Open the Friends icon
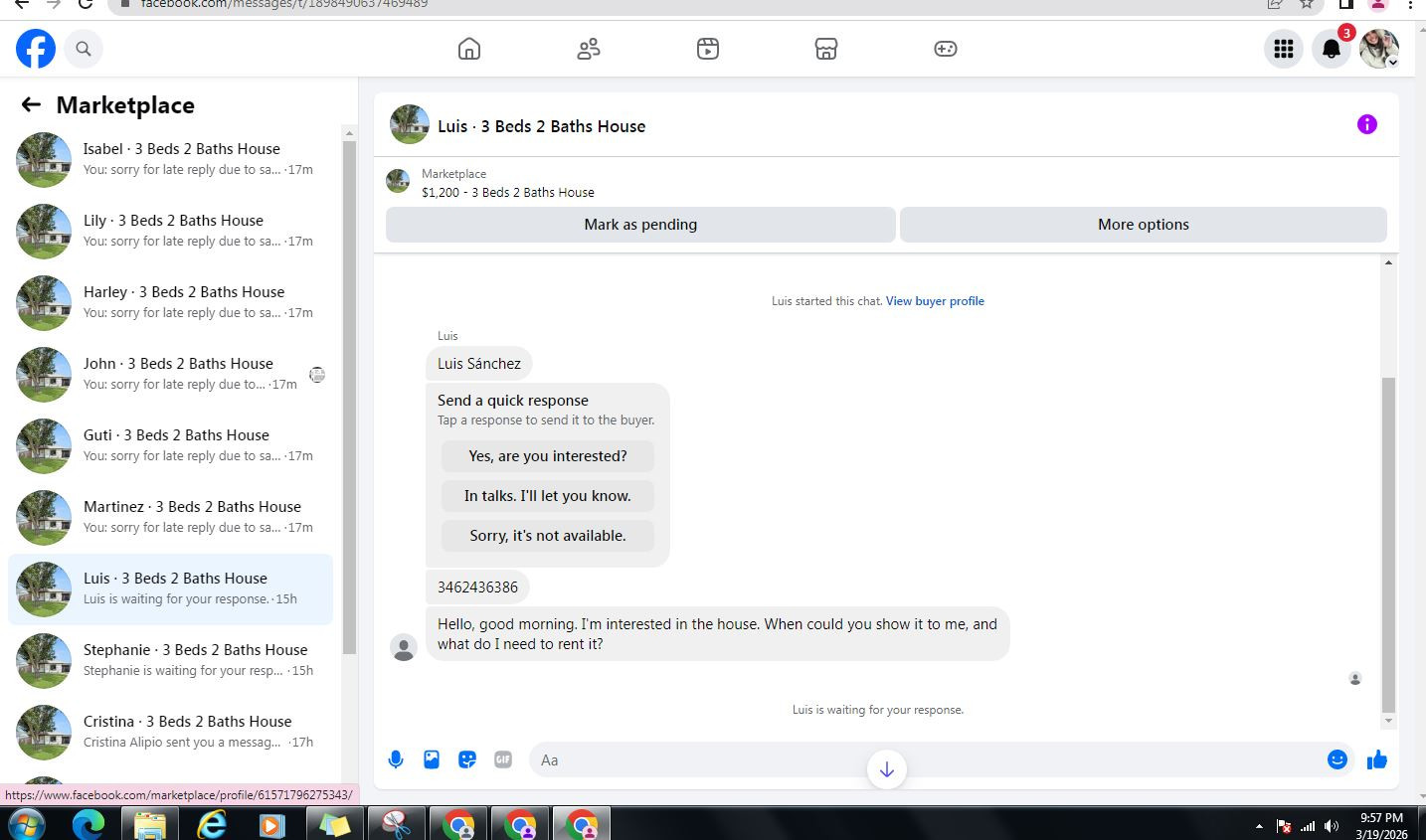 coord(589,49)
